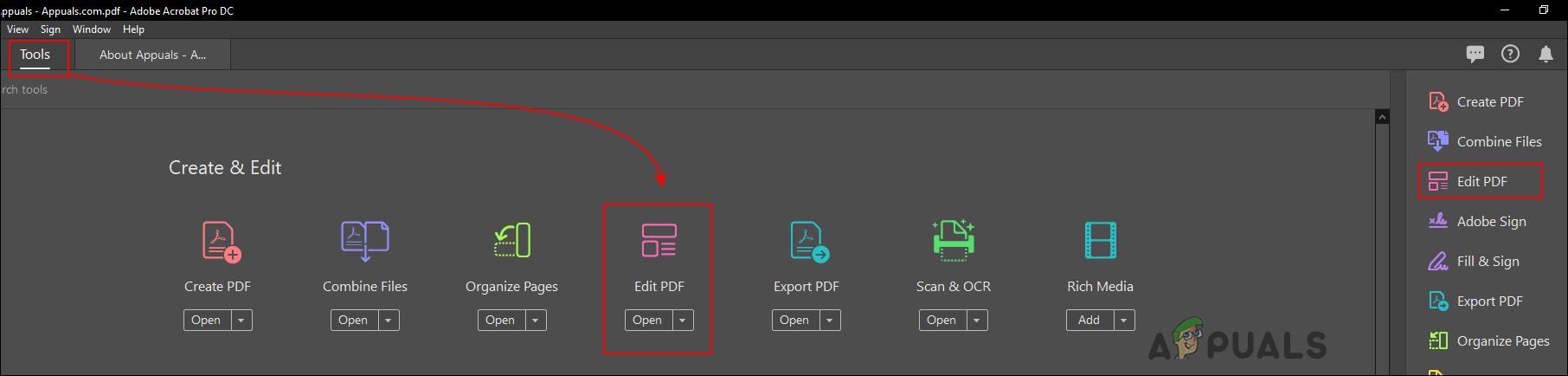Click the Fill & Sign label in the sidebar
1568x376 pixels.
coord(1488,261)
